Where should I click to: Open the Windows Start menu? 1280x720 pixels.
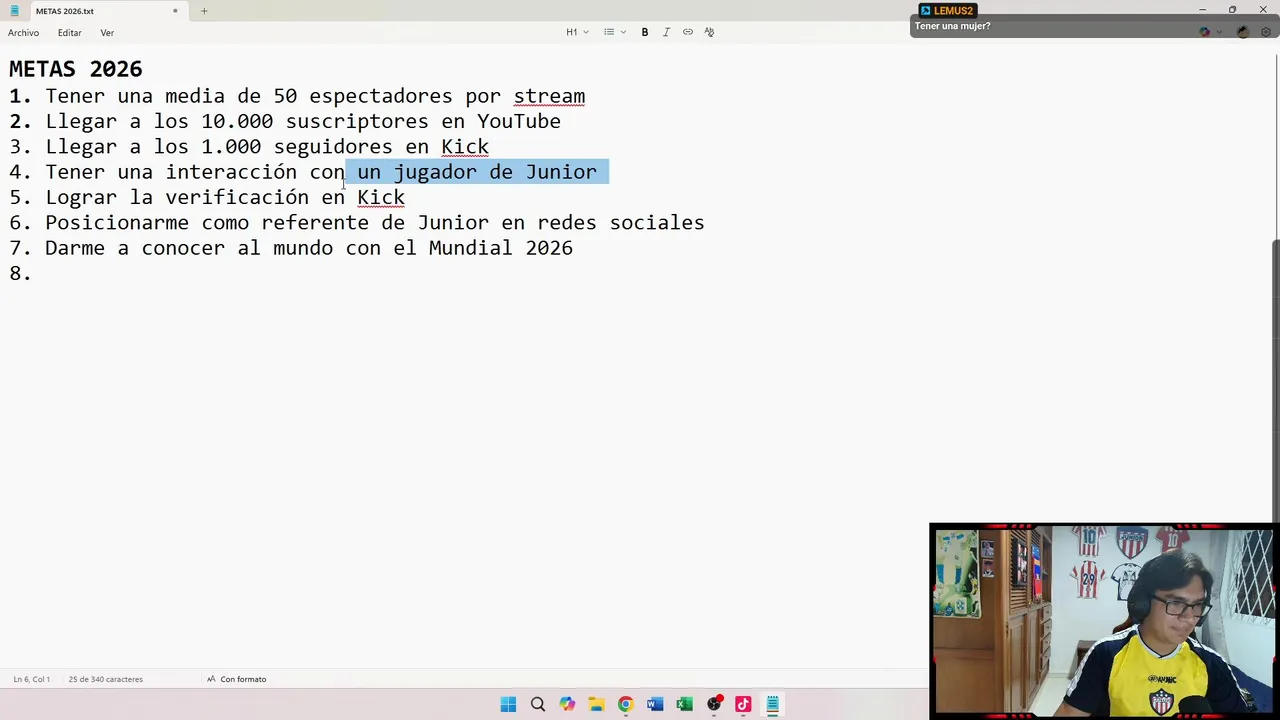508,704
